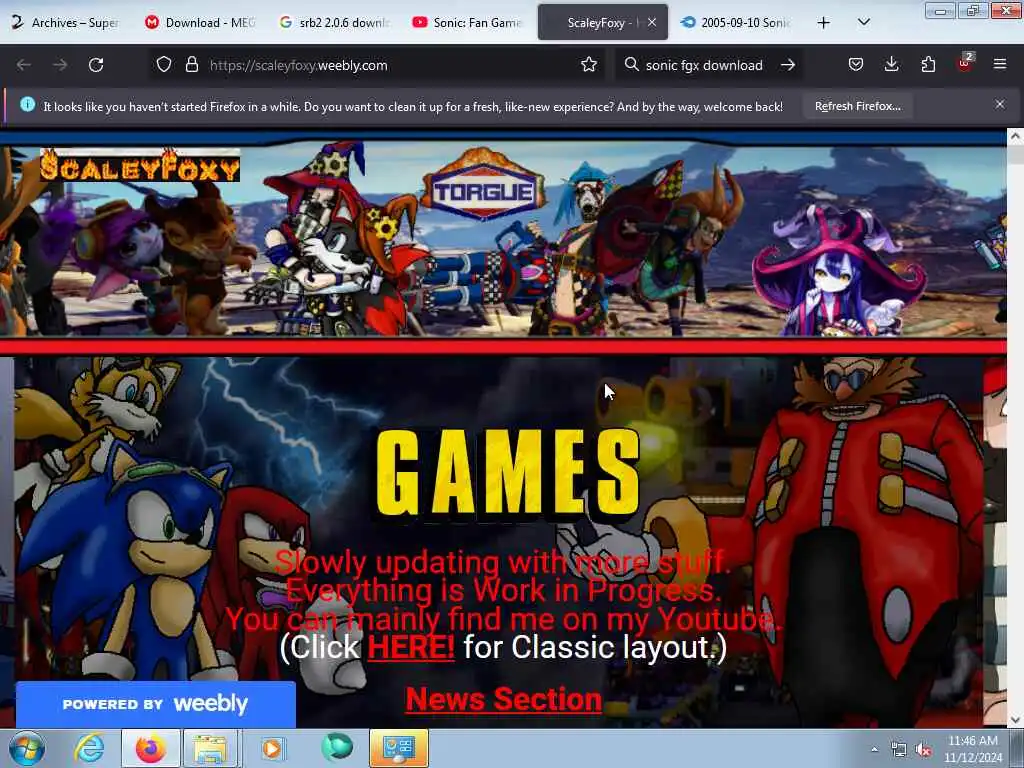Viewport: 1024px width, 768px height.
Task: Open the Downloads panel
Action: 891,65
